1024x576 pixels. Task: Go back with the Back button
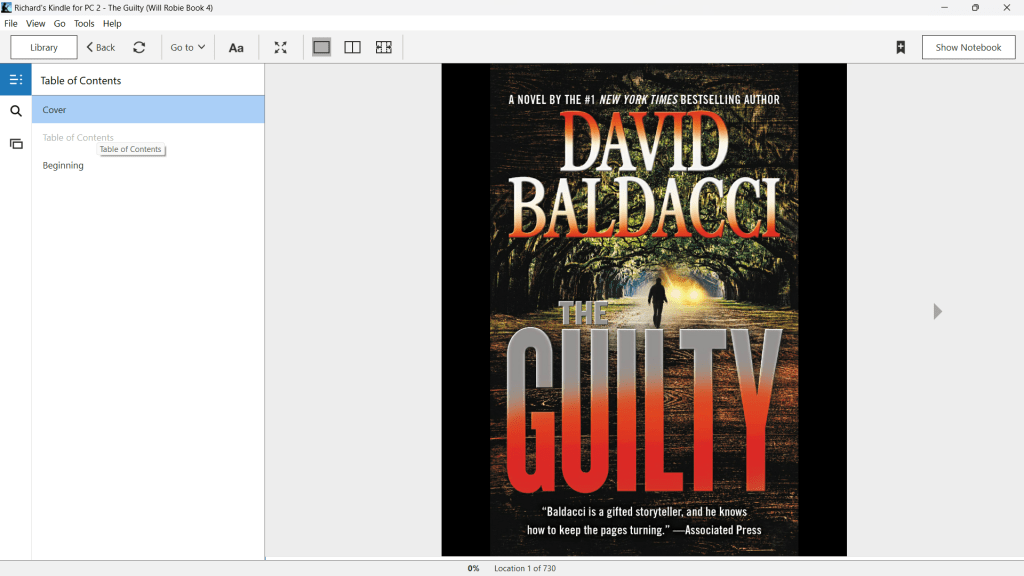pyautogui.click(x=101, y=47)
